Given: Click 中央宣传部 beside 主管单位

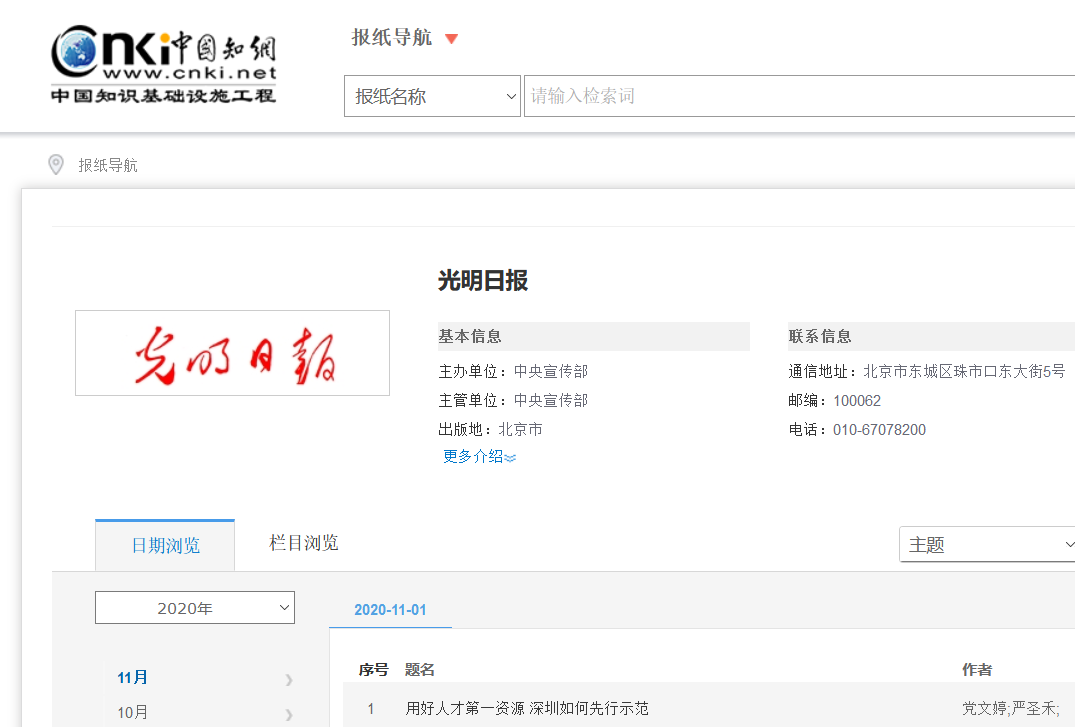Looking at the screenshot, I should click(551, 401).
